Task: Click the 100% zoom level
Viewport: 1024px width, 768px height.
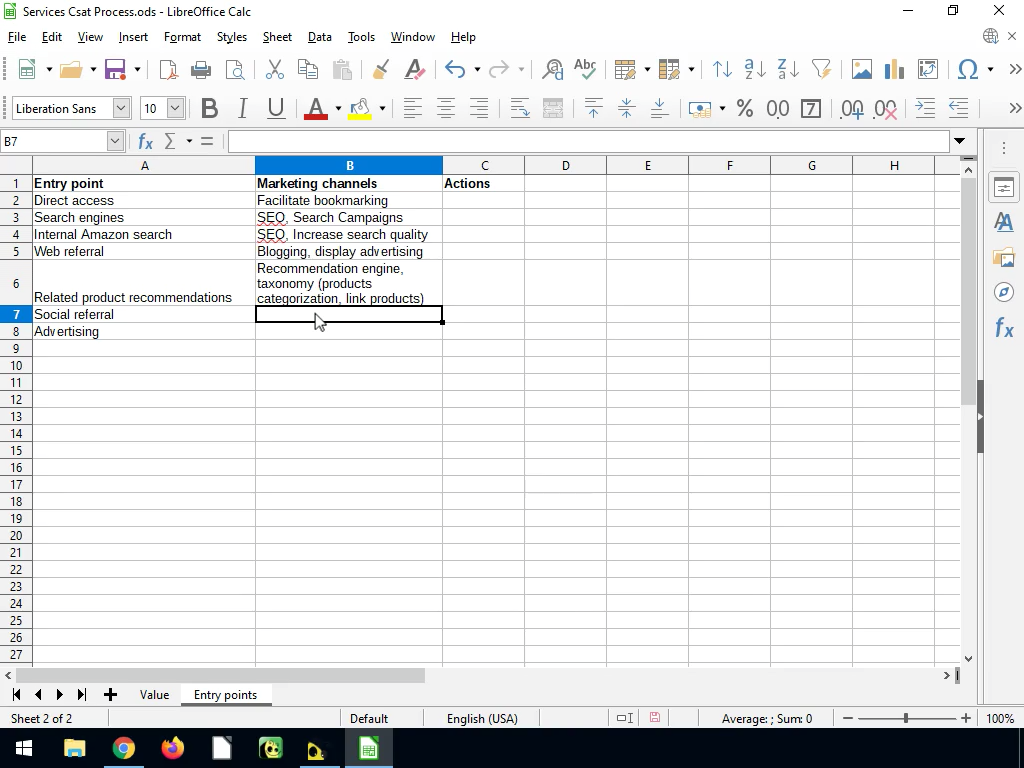Action: (x=1000, y=719)
